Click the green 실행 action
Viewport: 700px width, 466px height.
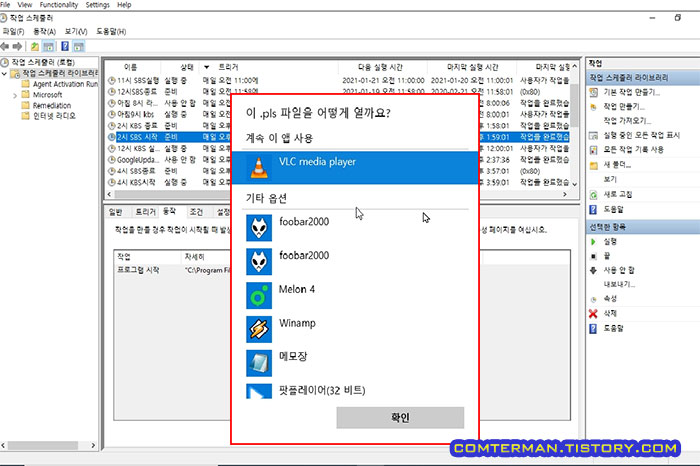tap(609, 241)
